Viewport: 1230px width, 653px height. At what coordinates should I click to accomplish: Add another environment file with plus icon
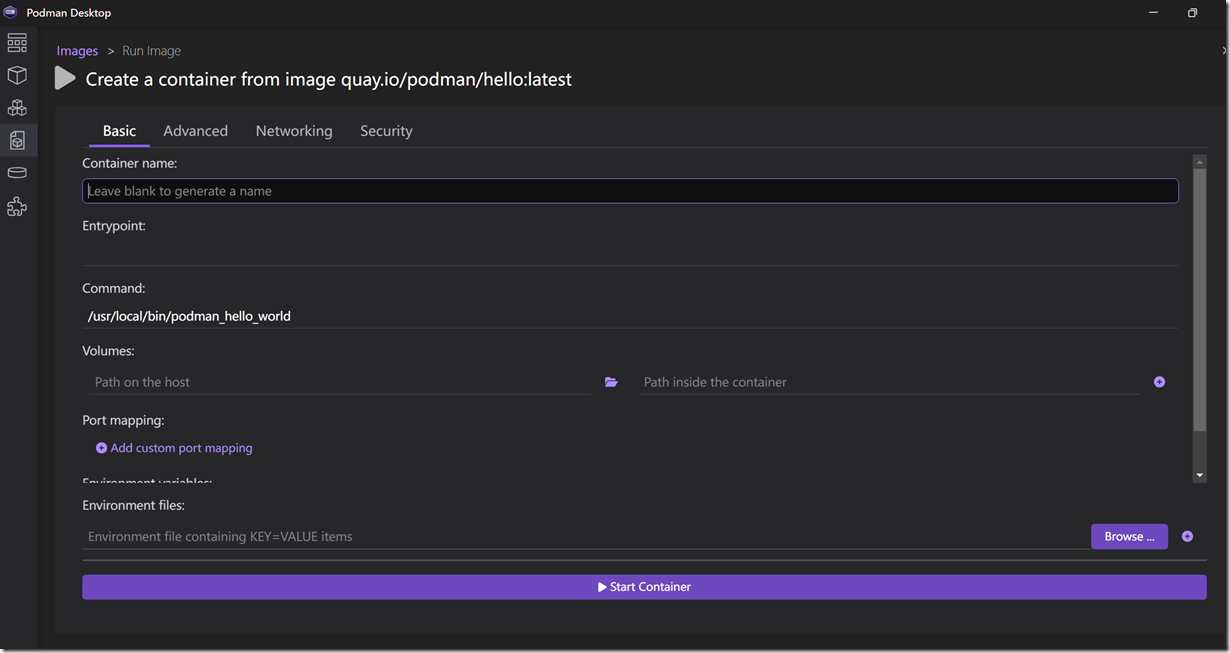click(1187, 537)
